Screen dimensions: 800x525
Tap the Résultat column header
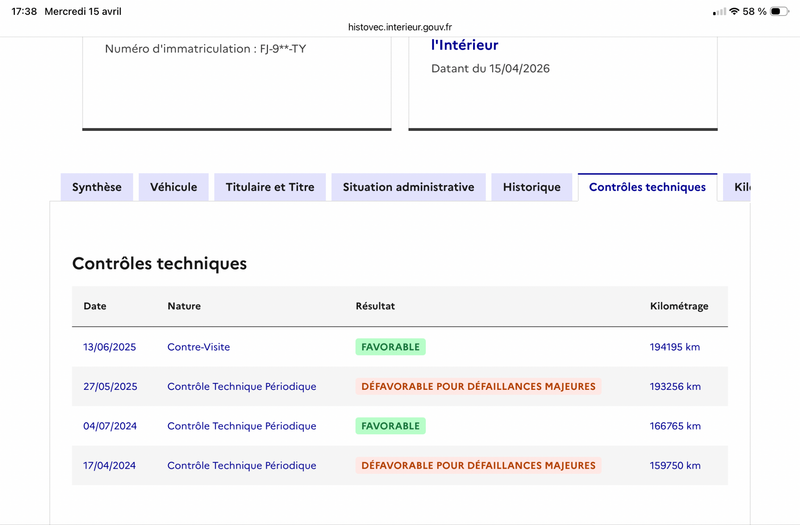coord(375,306)
